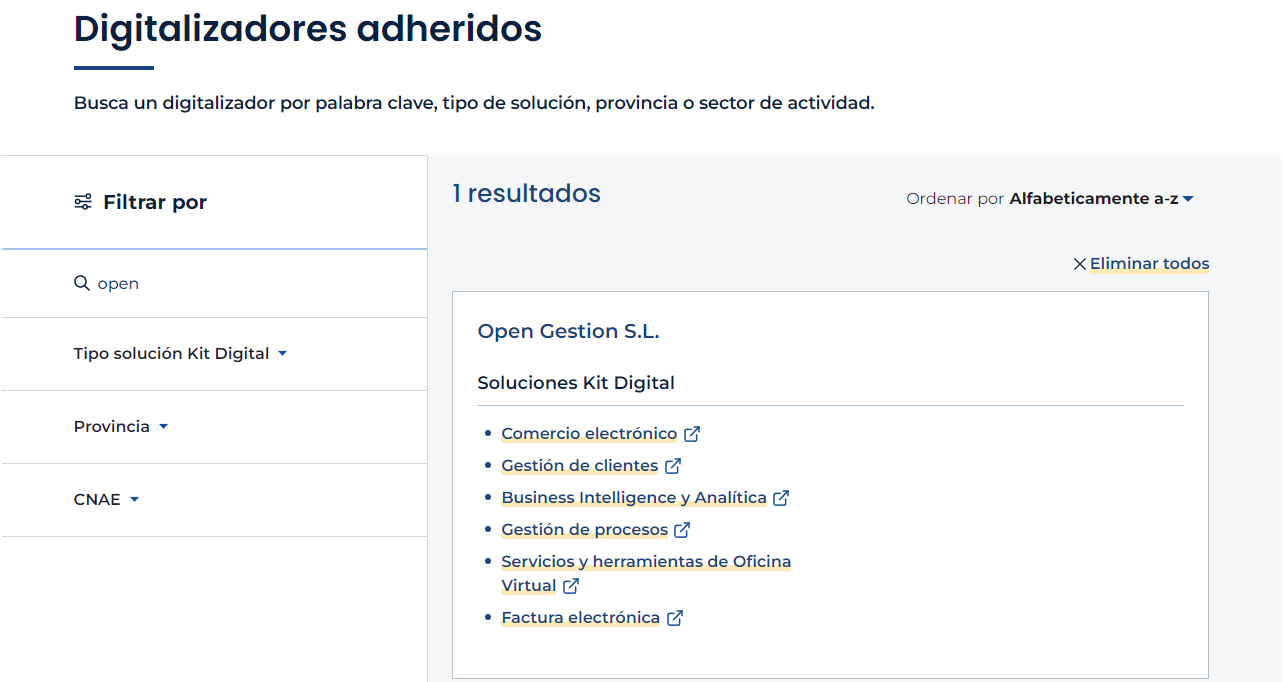This screenshot has width=1283, height=682.
Task: Click Eliminar todos to clear filters
Action: tap(1149, 264)
